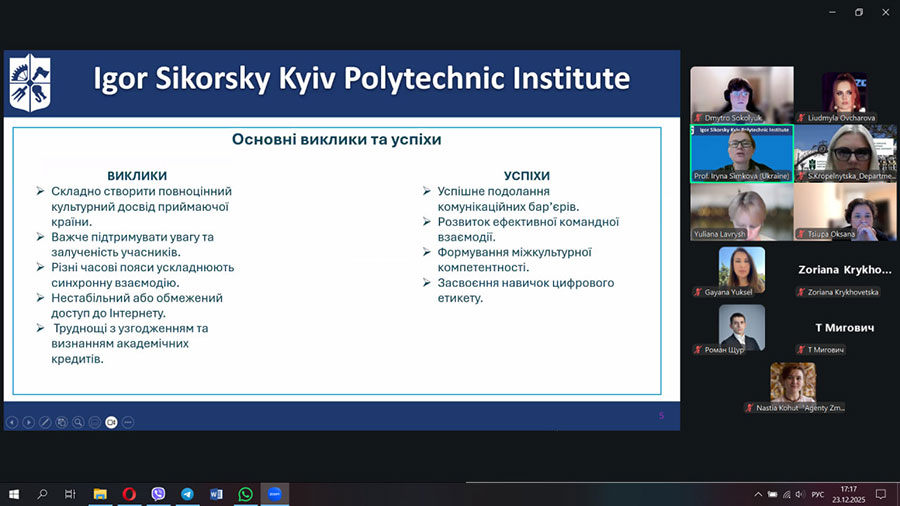Open the see-all-slides grid icon

click(61, 422)
